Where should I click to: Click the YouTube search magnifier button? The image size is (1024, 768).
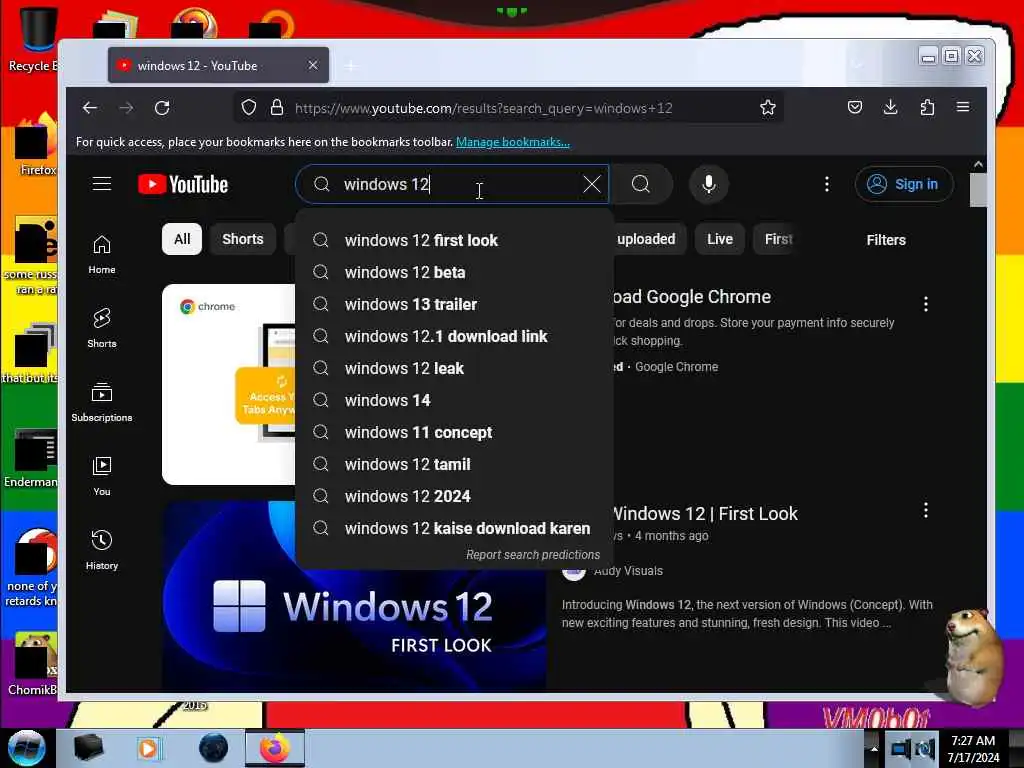641,184
